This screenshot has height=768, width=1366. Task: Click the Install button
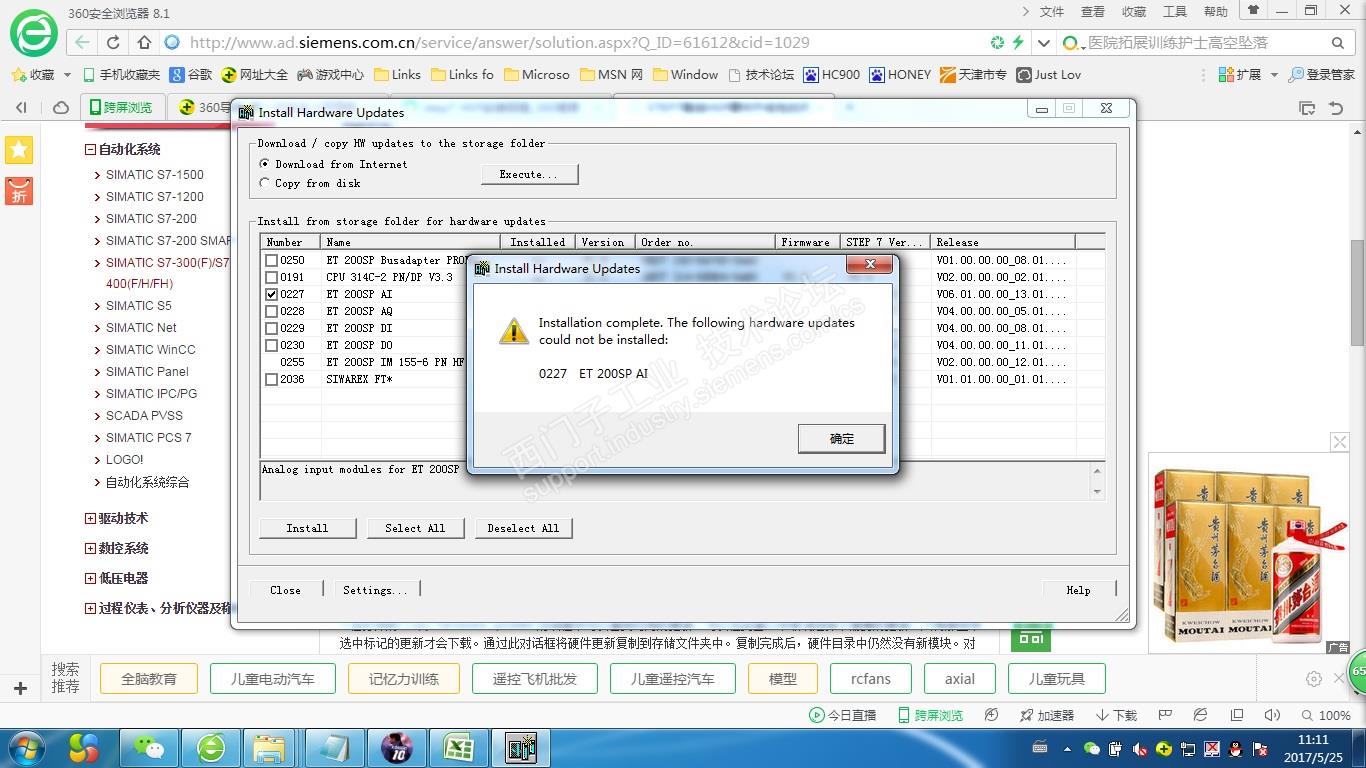(x=307, y=528)
